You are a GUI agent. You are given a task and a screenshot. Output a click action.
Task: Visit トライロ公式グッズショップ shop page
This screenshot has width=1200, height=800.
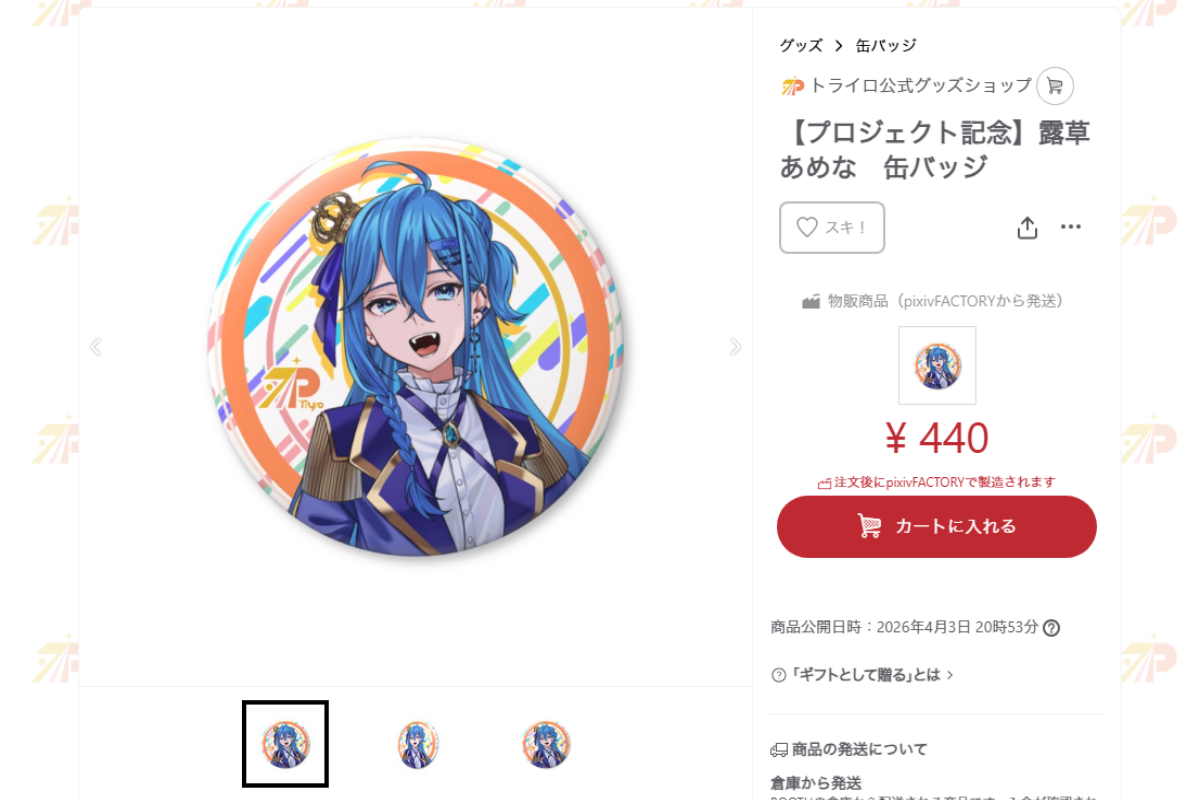tap(920, 86)
